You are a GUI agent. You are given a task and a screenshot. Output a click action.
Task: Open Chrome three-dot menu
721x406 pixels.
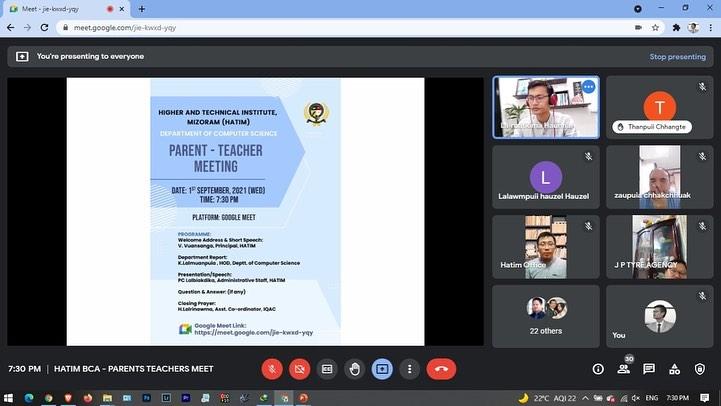(710, 28)
